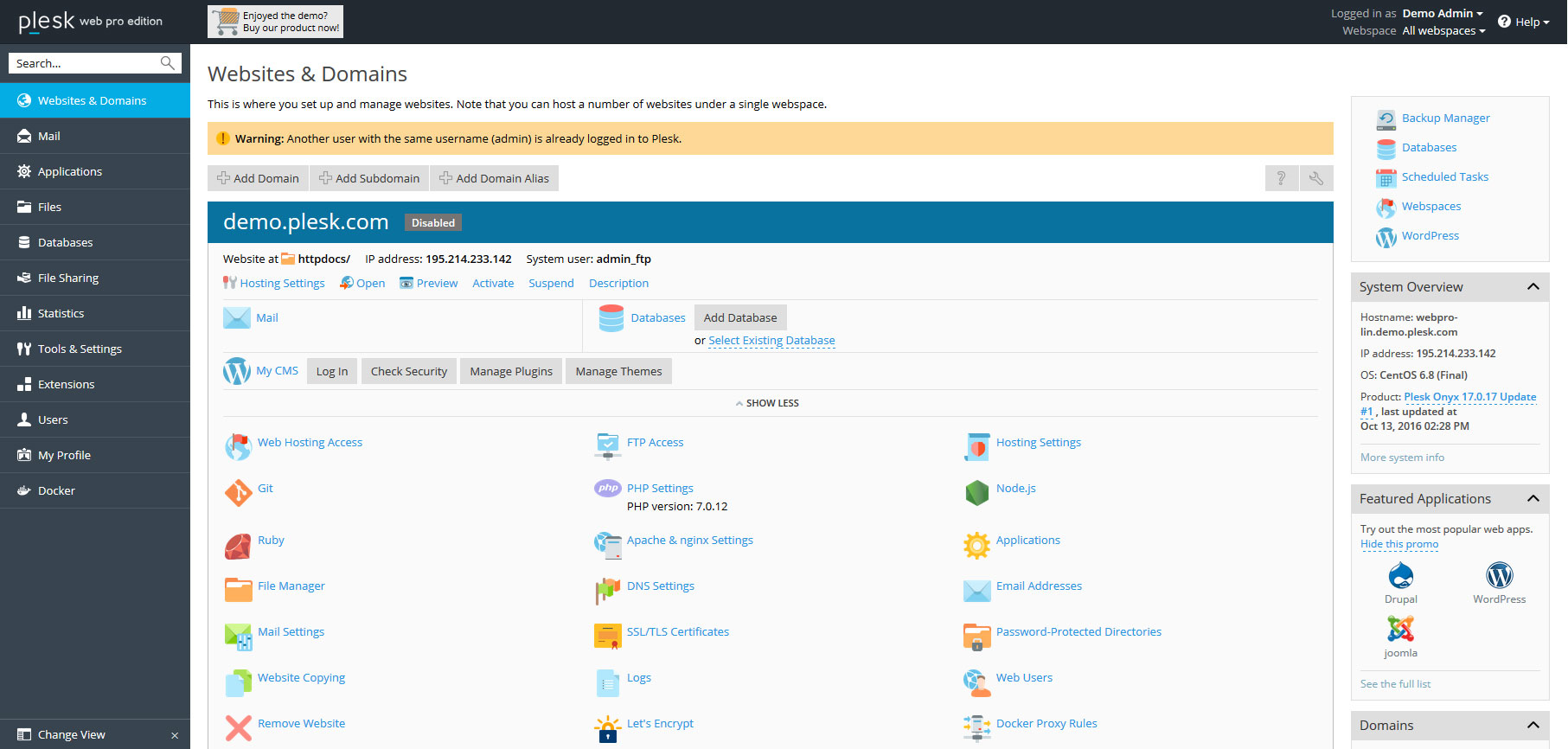This screenshot has width=1568, height=749.
Task: Click the Logs document icon
Action: pos(608,682)
